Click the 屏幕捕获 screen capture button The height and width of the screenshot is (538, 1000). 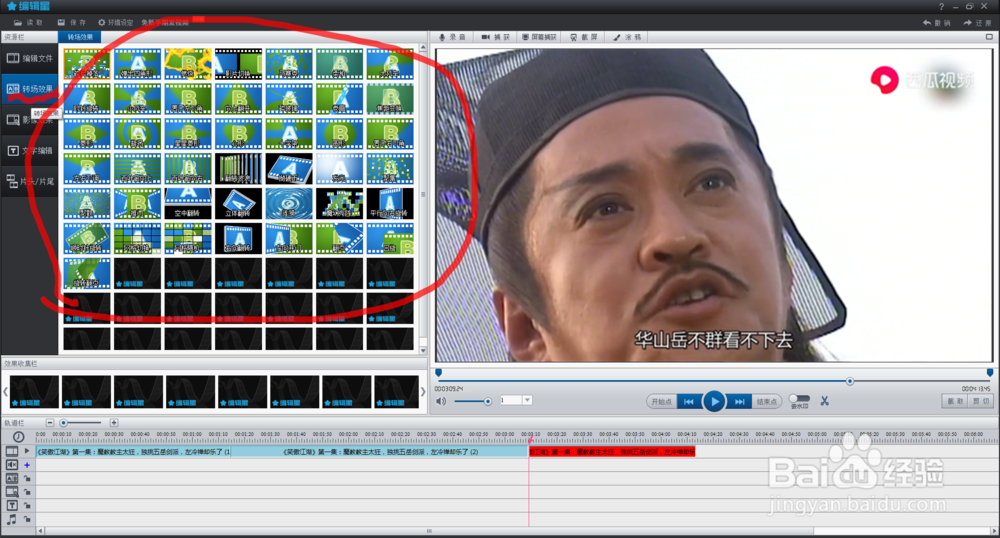pyautogui.click(x=539, y=37)
